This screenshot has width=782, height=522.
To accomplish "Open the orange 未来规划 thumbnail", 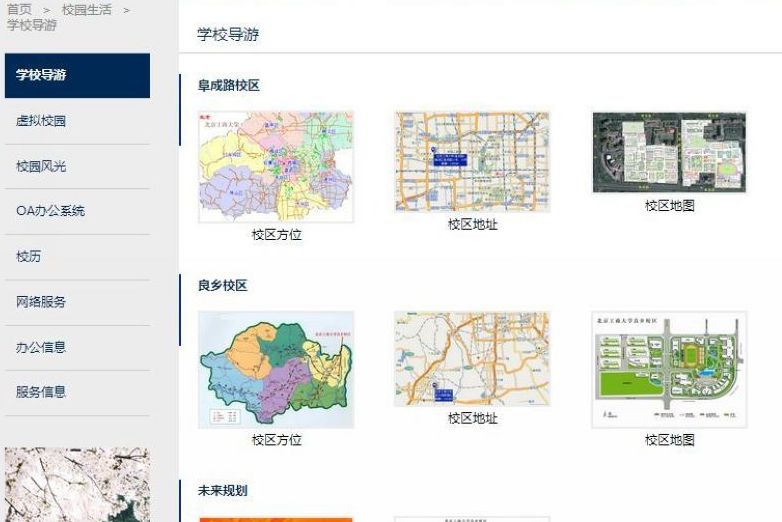I will (276, 518).
